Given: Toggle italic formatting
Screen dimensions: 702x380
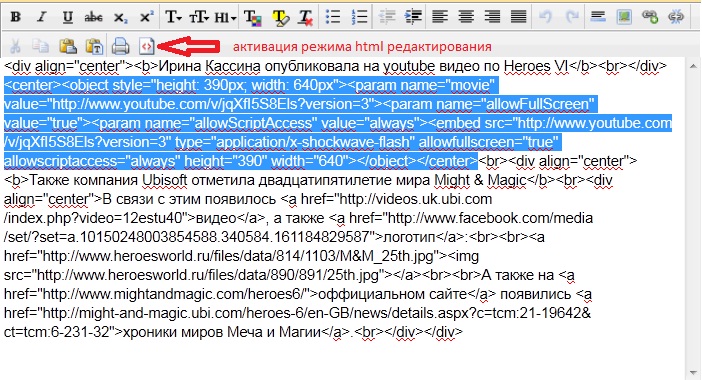Looking at the screenshot, I should pyautogui.click(x=42, y=17).
